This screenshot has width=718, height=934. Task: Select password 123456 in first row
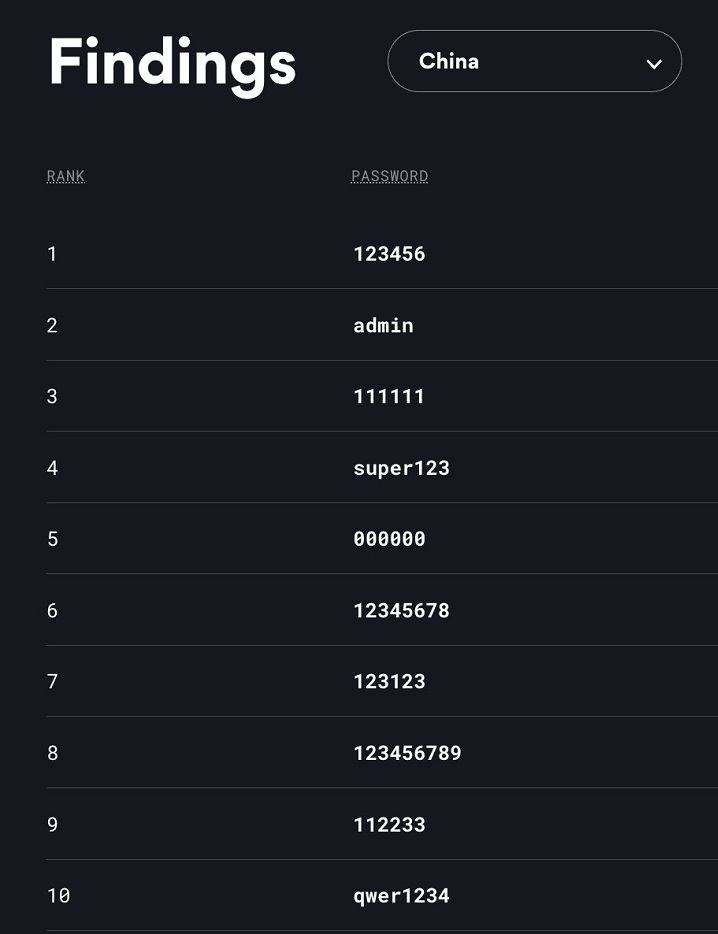coord(389,254)
